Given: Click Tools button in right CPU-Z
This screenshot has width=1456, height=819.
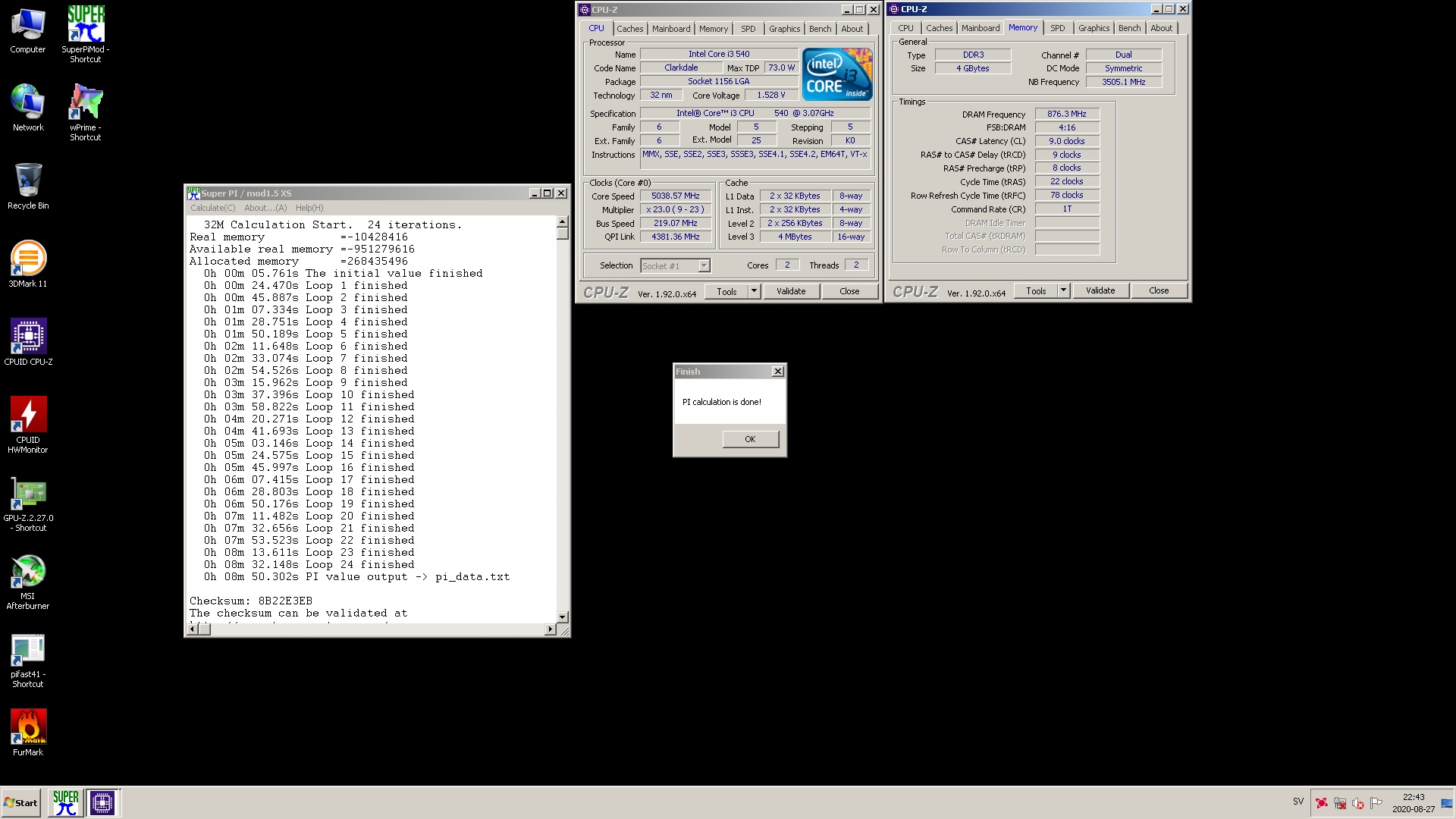Looking at the screenshot, I should click(x=1036, y=290).
